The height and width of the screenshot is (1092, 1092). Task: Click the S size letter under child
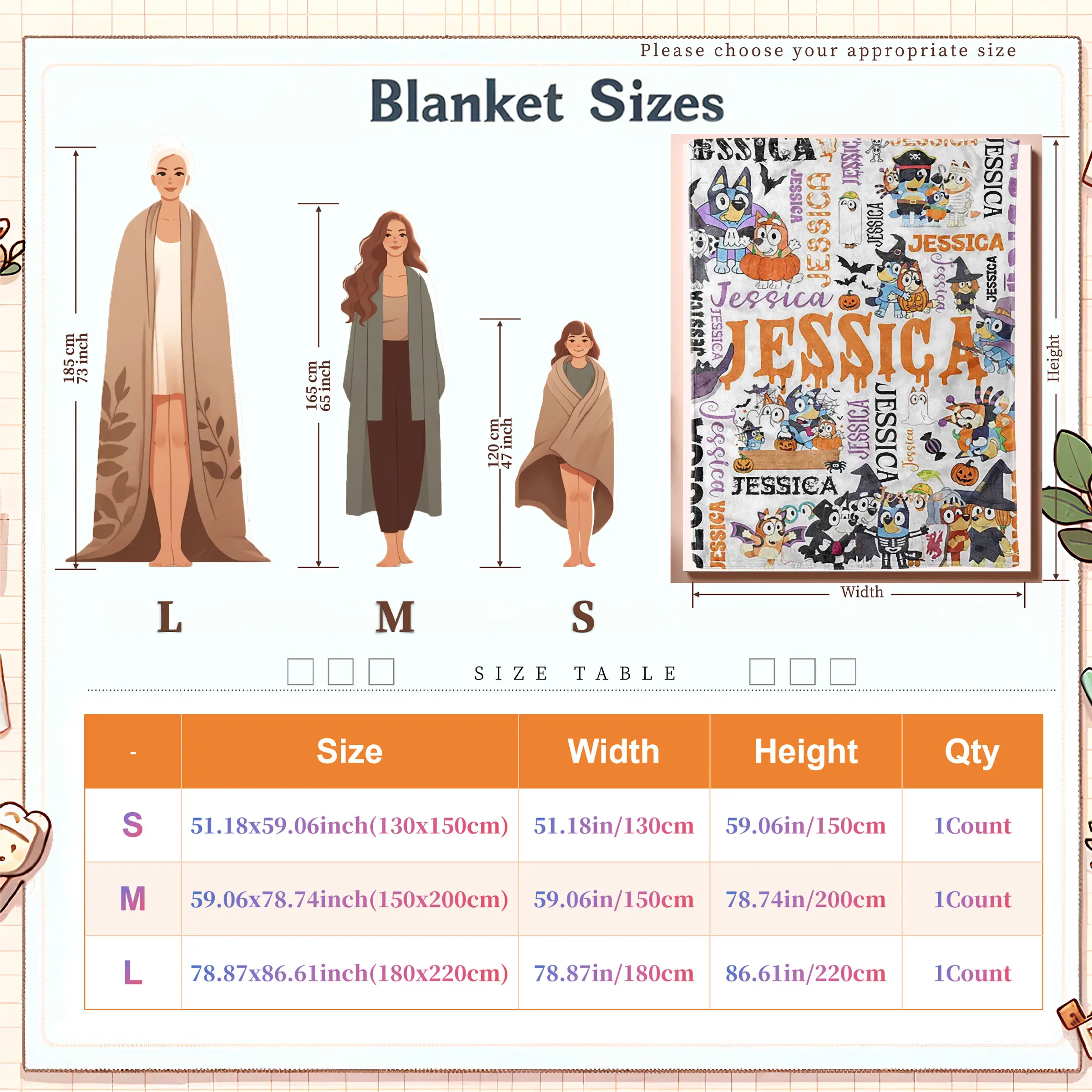point(583,617)
